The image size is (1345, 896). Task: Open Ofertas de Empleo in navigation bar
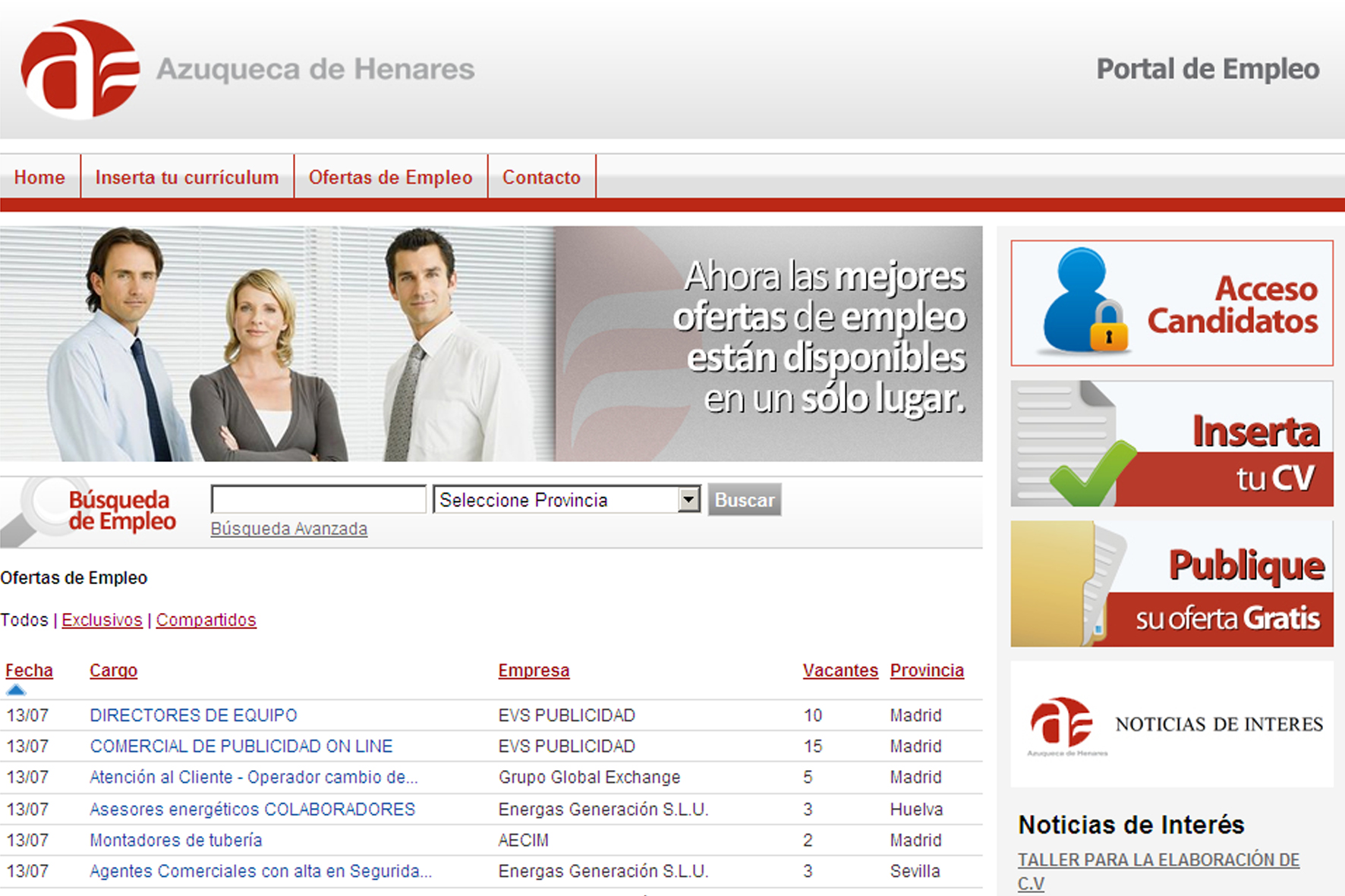[x=390, y=178]
